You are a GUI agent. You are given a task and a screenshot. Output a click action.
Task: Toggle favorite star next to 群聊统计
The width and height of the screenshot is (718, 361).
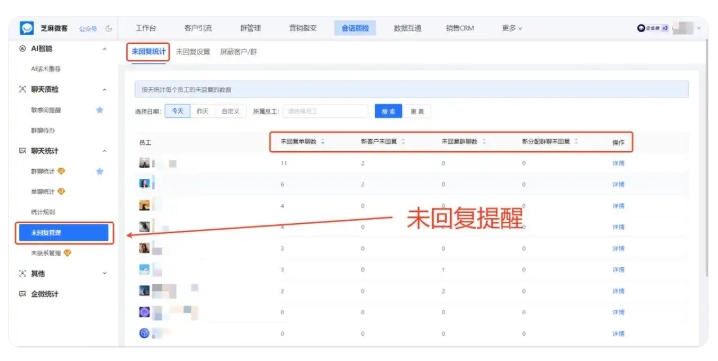click(99, 171)
